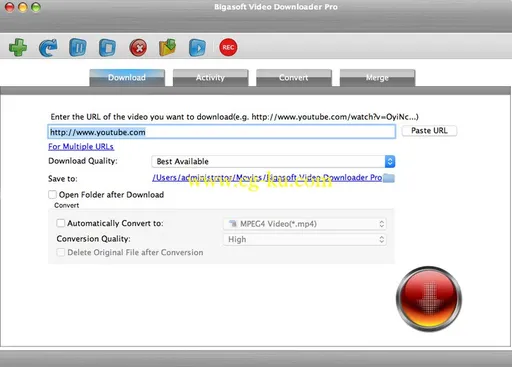Close window with the red traffic light button
This screenshot has width=512, height=367.
[10, 7]
